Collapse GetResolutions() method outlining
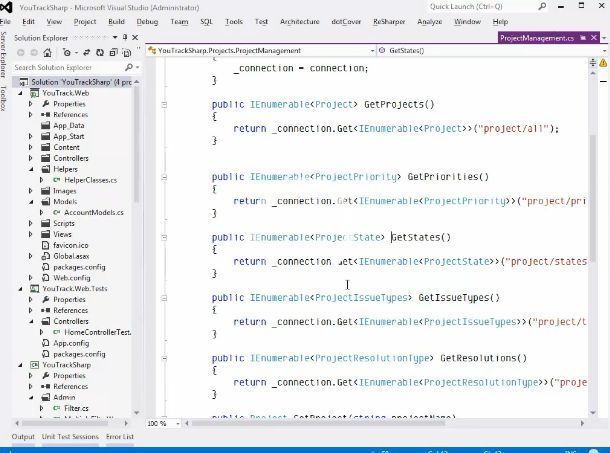 coord(164,358)
